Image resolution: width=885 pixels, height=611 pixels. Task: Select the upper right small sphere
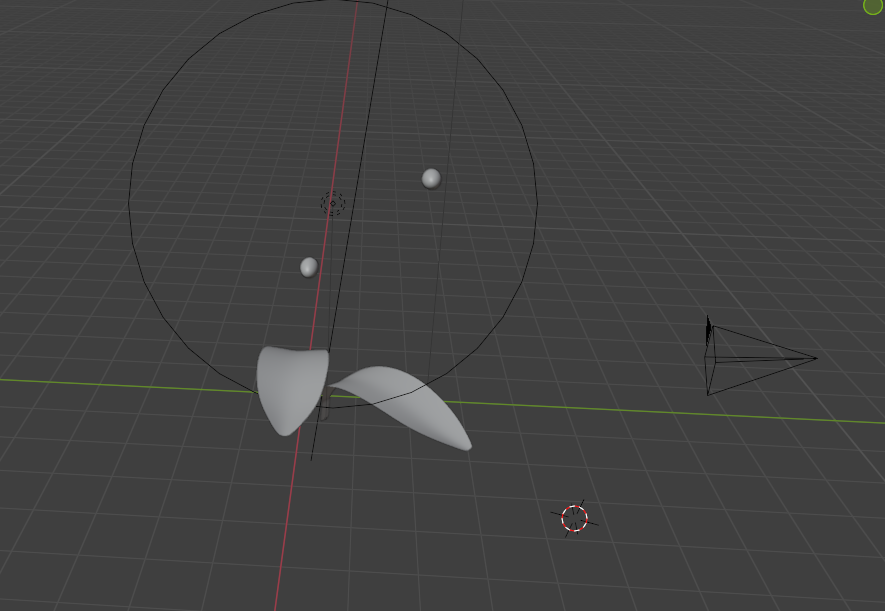(431, 179)
